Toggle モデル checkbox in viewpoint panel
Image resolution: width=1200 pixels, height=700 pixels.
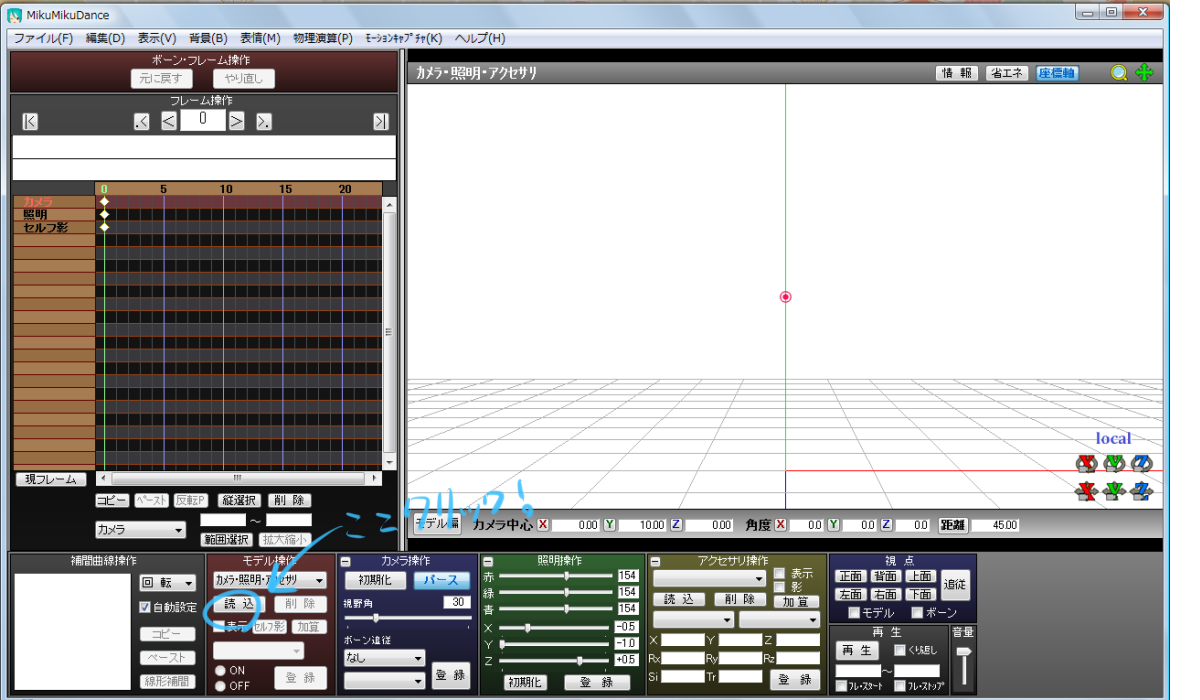click(x=854, y=612)
